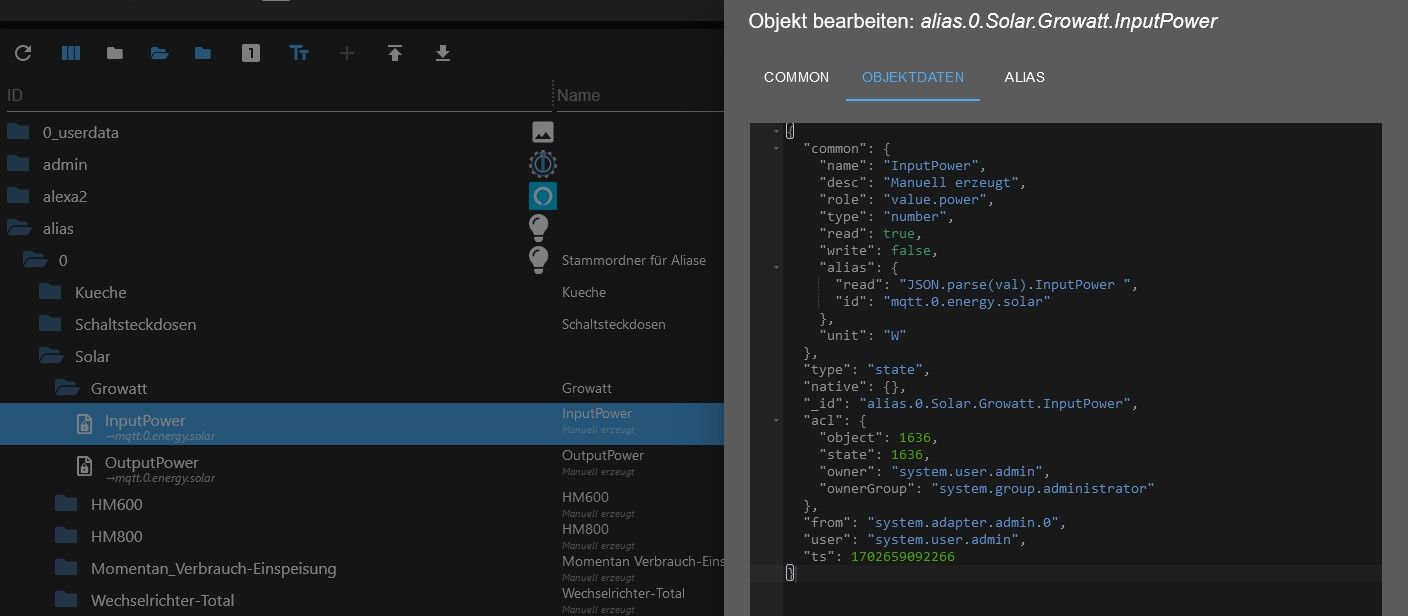Expand the Schaltsteckdosen folder
Screen dimensions: 1408x616
tap(50, 324)
